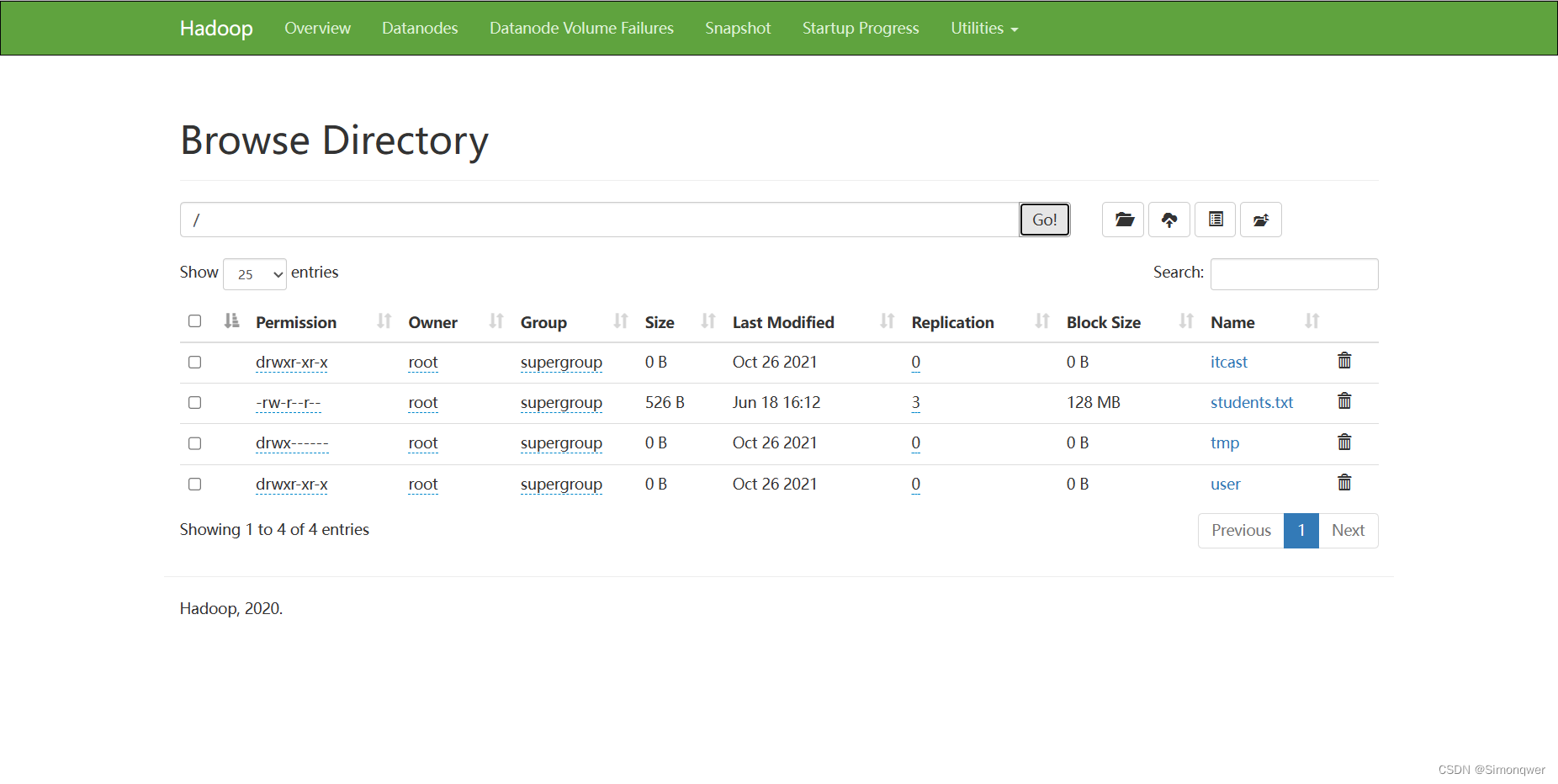Check the box for itcast row
The height and width of the screenshot is (784, 1558).
(194, 362)
